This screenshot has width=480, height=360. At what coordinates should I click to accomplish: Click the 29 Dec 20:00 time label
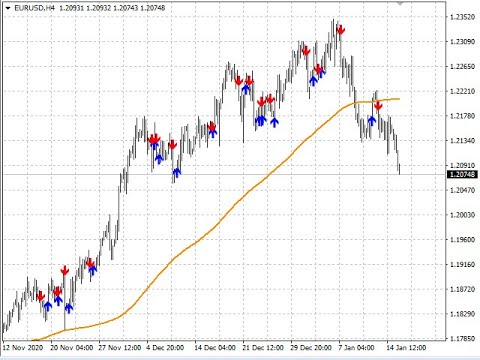point(311,348)
